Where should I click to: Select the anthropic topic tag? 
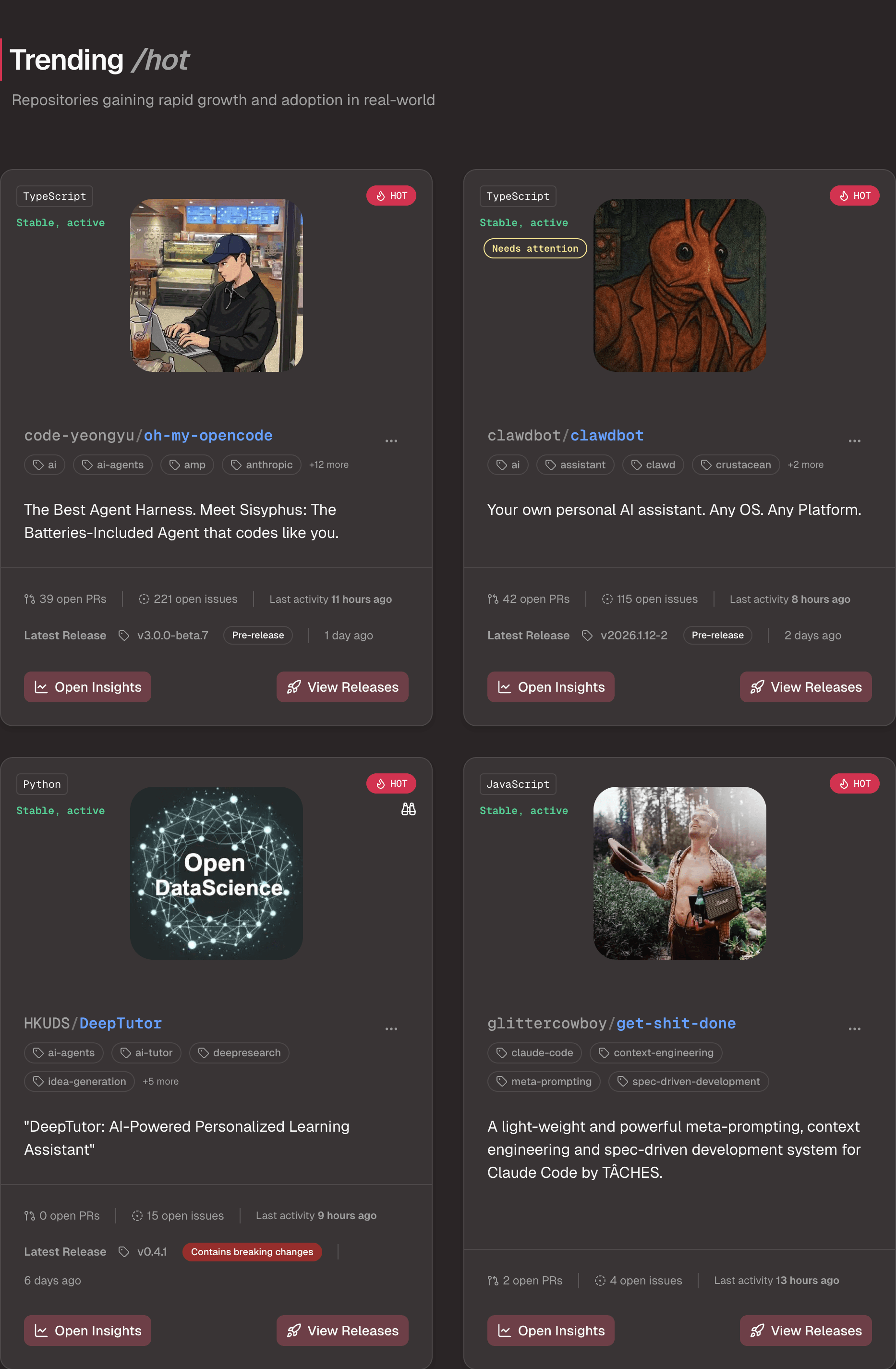[262, 465]
